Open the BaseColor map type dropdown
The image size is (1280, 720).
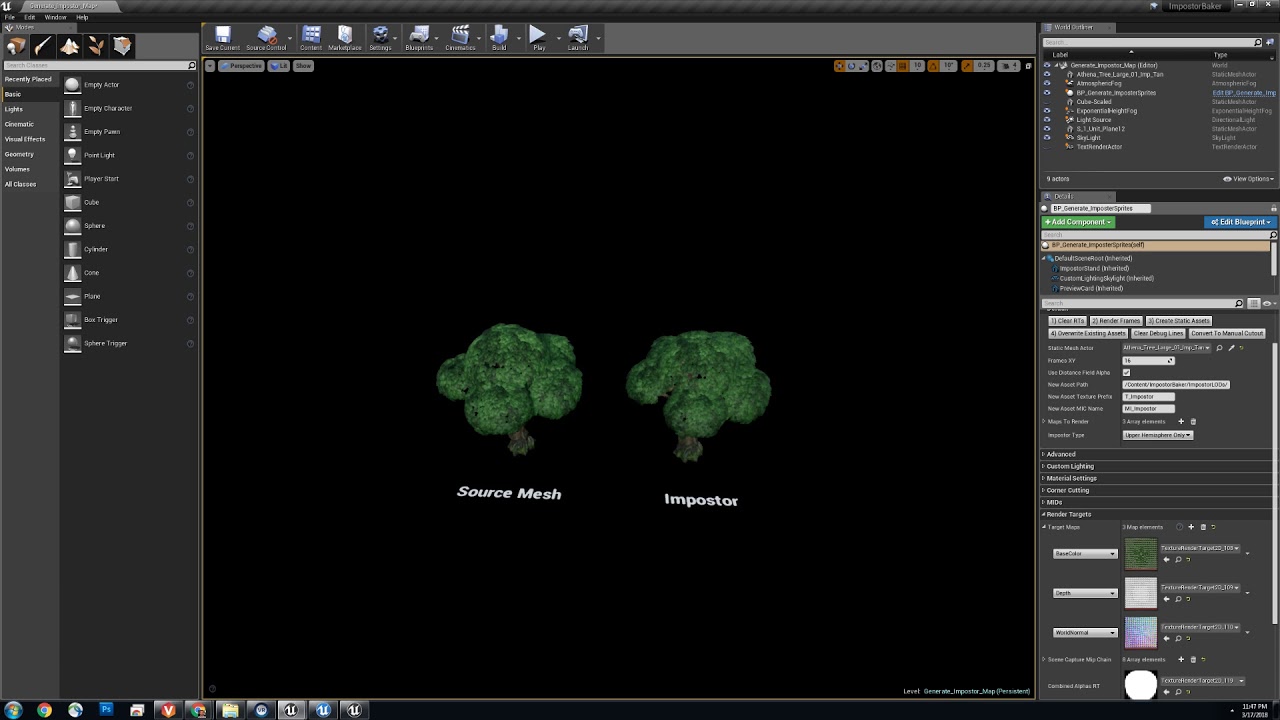tap(1085, 553)
